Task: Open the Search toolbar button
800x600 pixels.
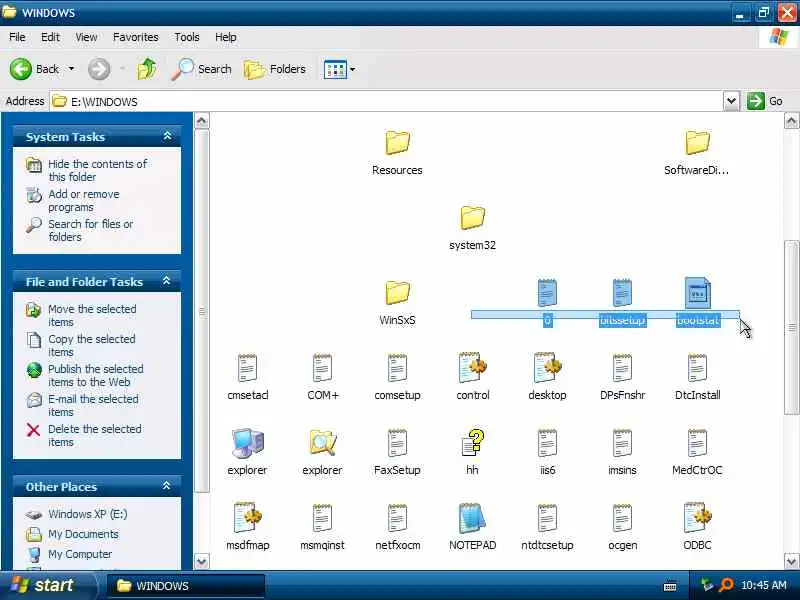Action: tap(202, 69)
